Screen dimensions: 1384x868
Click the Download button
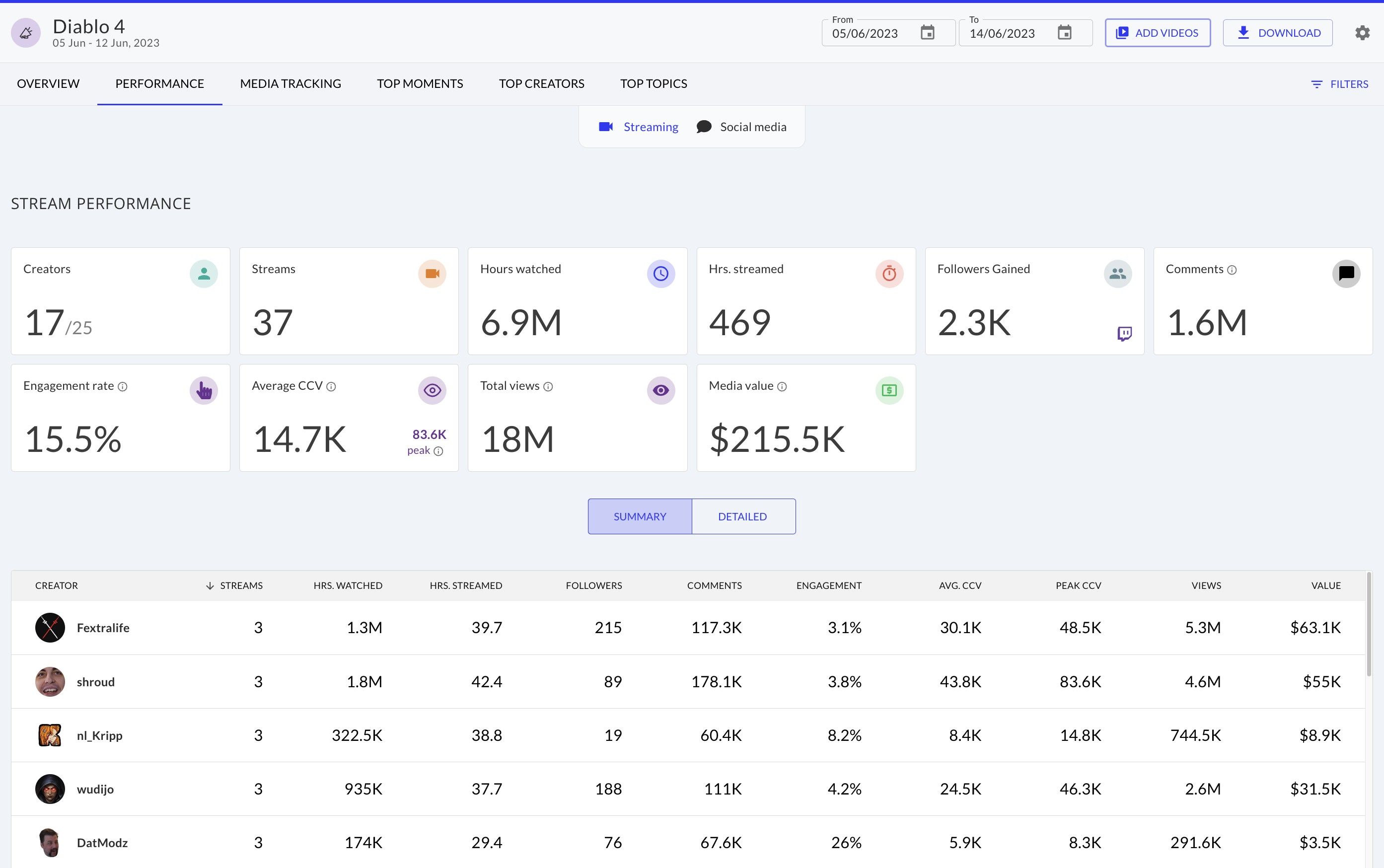(1277, 33)
